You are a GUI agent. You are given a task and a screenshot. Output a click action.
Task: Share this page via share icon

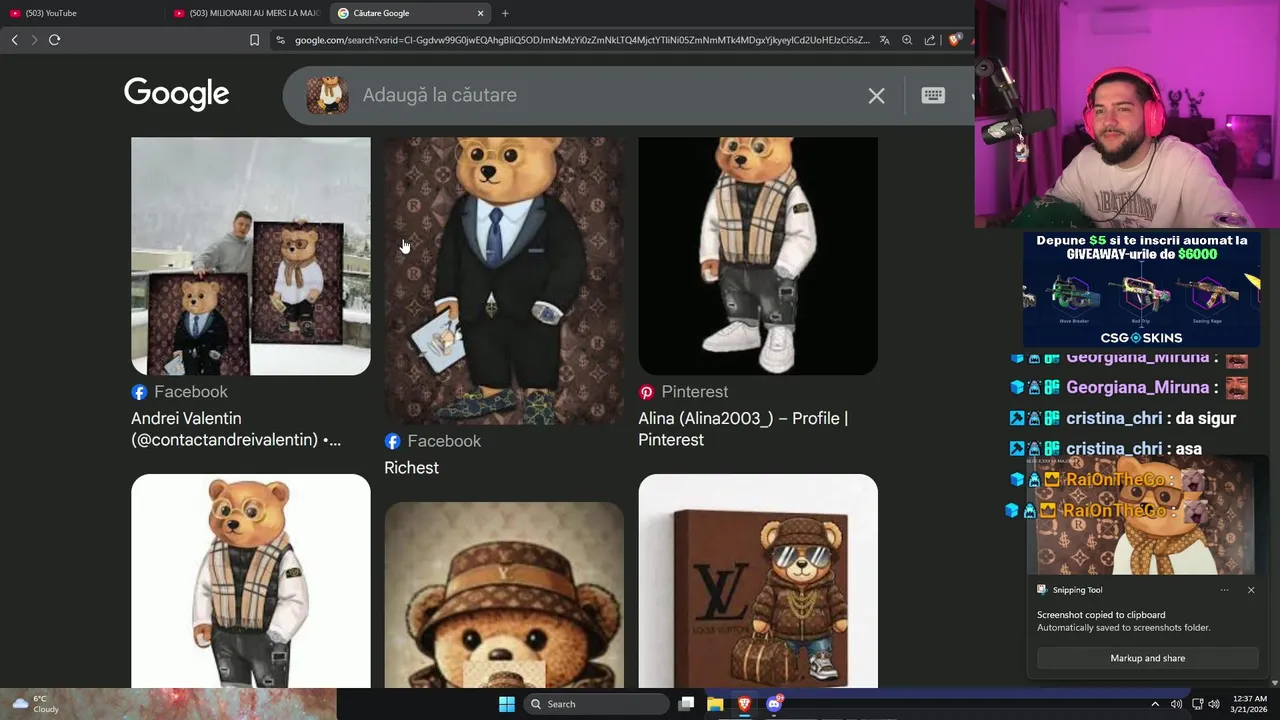pos(930,40)
